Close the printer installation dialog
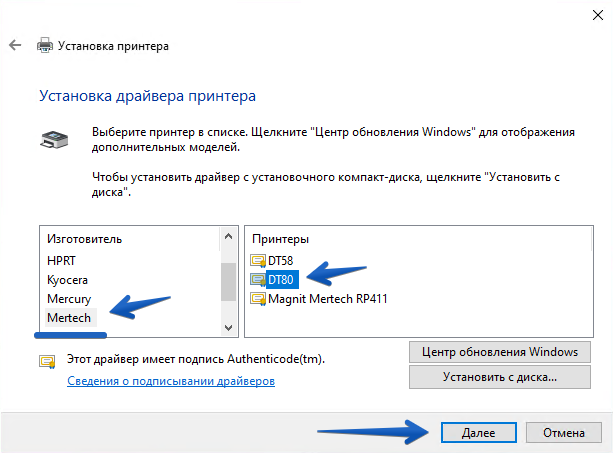 590,13
